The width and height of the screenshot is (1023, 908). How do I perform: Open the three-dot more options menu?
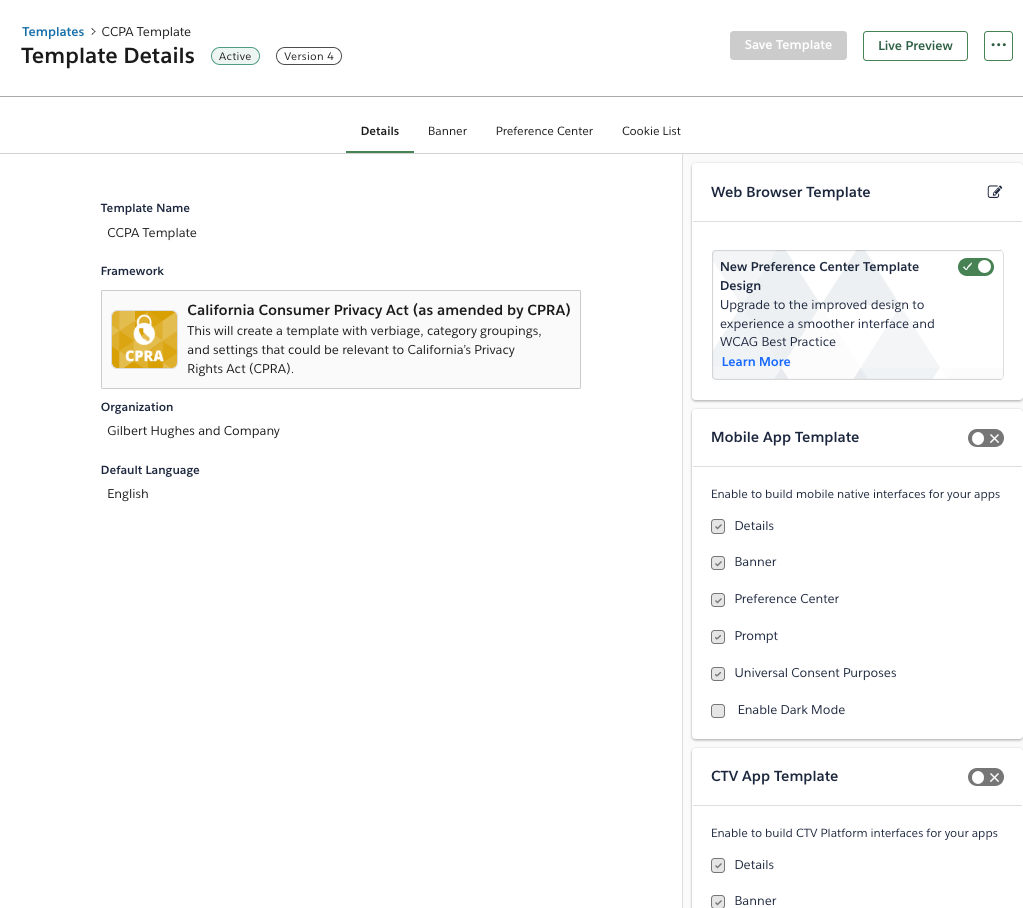tap(998, 46)
